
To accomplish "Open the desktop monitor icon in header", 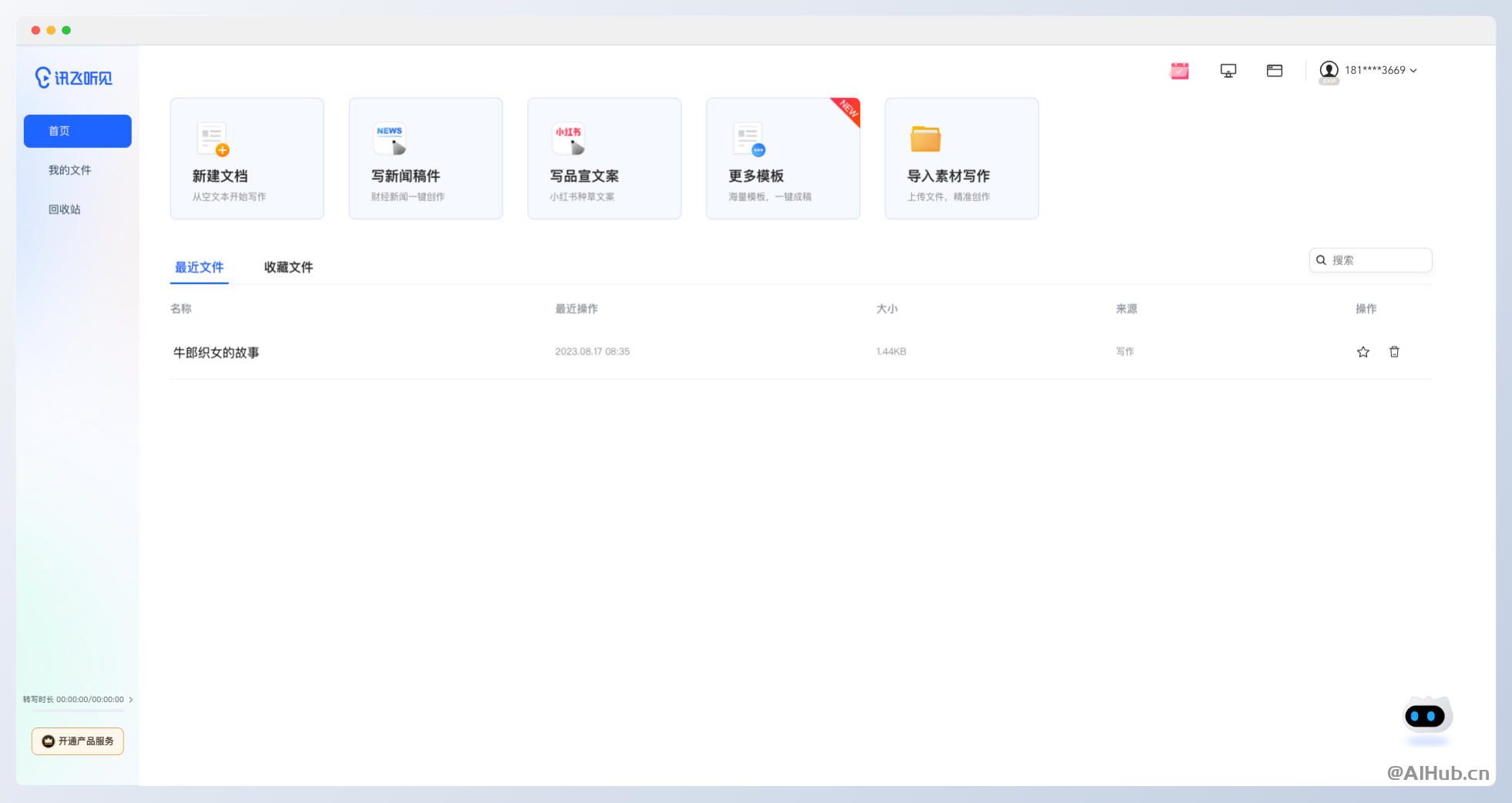I will point(1228,71).
